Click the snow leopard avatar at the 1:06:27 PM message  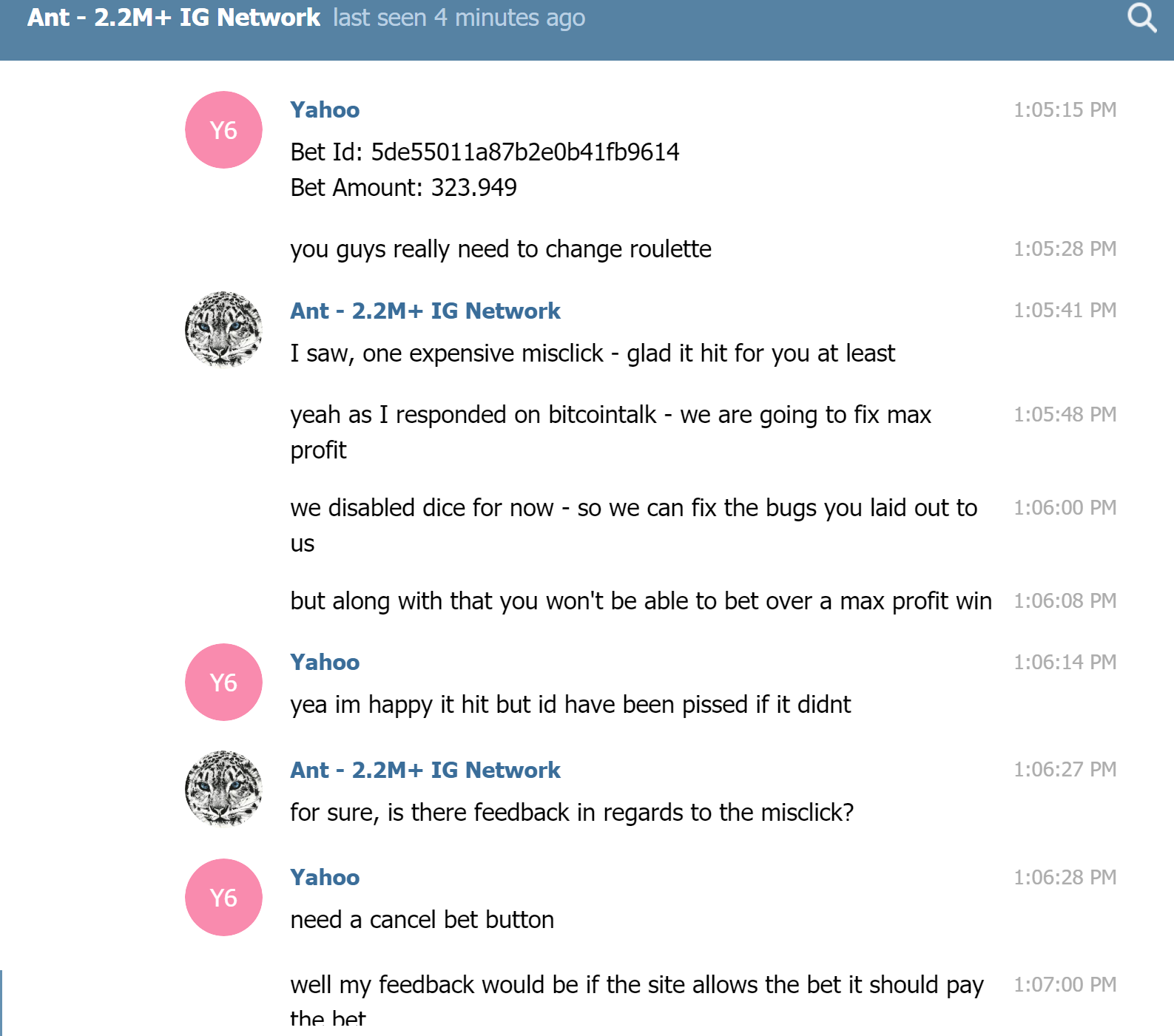(223, 788)
